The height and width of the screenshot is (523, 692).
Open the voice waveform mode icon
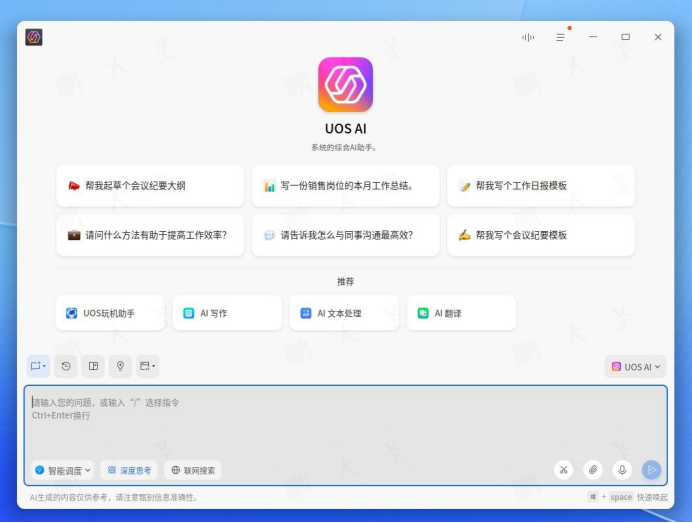[528, 38]
